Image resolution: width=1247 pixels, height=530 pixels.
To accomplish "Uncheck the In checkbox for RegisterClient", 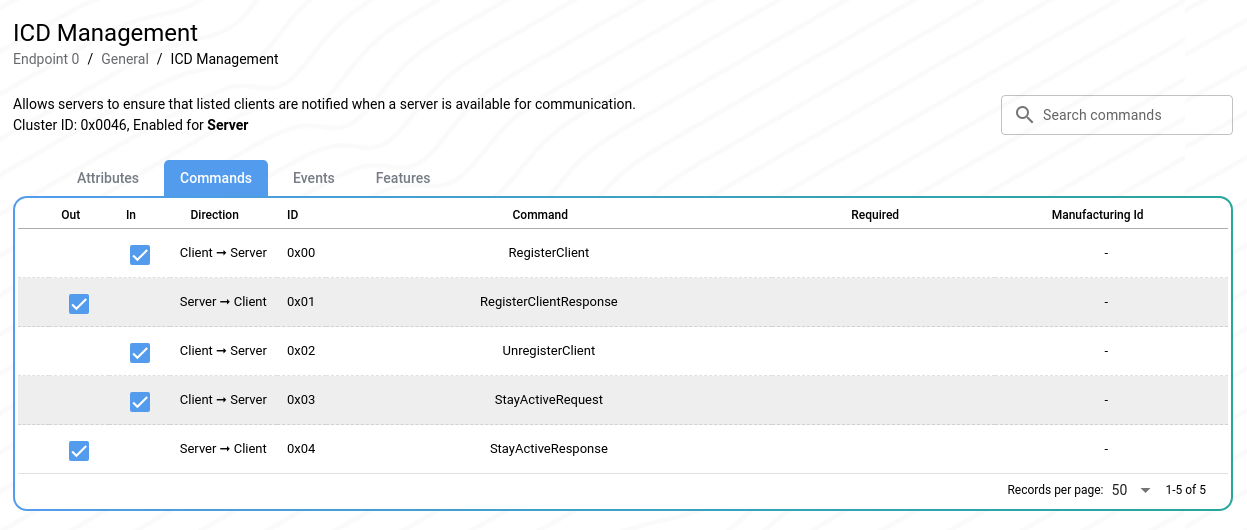I will [140, 255].
